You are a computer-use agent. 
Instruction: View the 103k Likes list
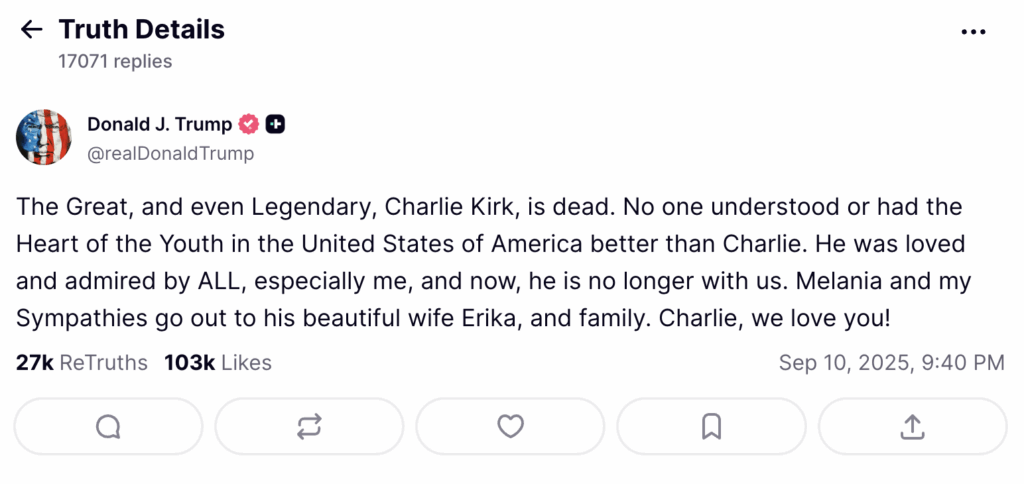click(x=217, y=363)
